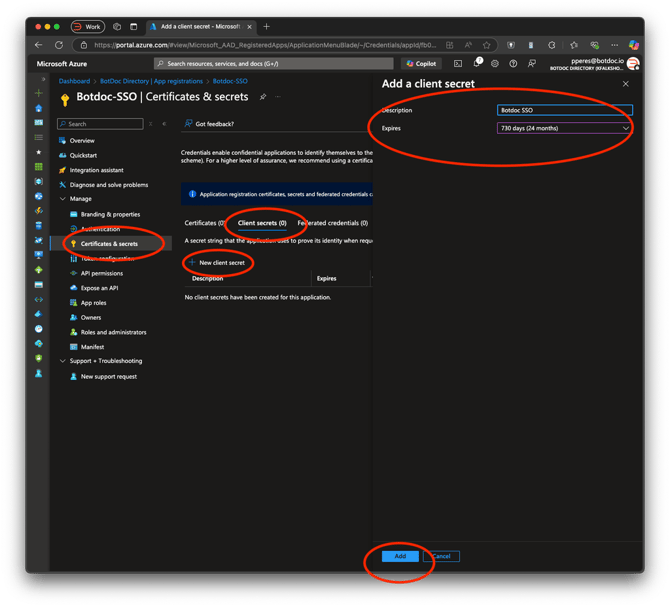The image size is (670, 607).
Task: Go to BotDoc Directory App registrations breadcrumb
Action: (151, 81)
